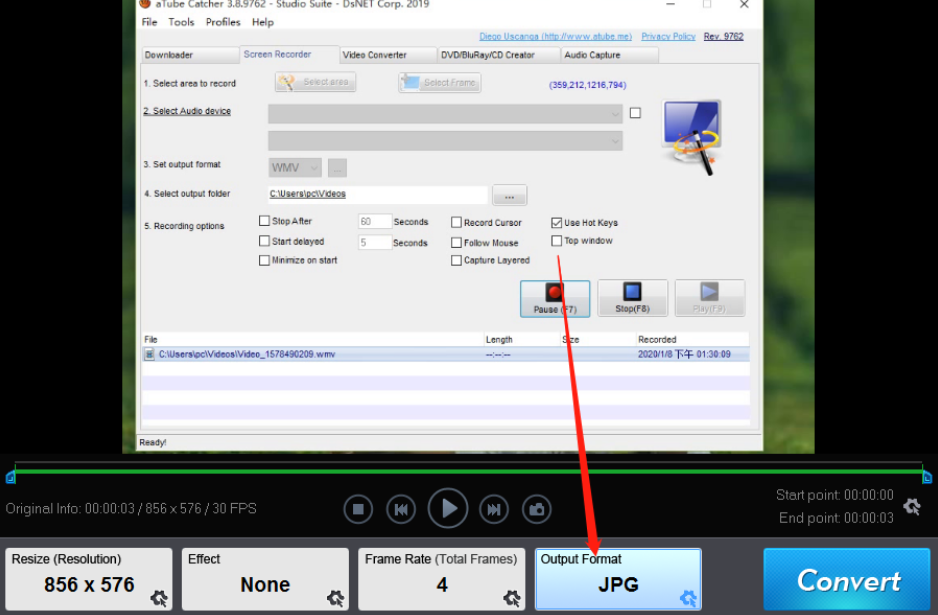938x615 pixels.
Task: Open the WMV output format dropdown
Action: click(295, 168)
